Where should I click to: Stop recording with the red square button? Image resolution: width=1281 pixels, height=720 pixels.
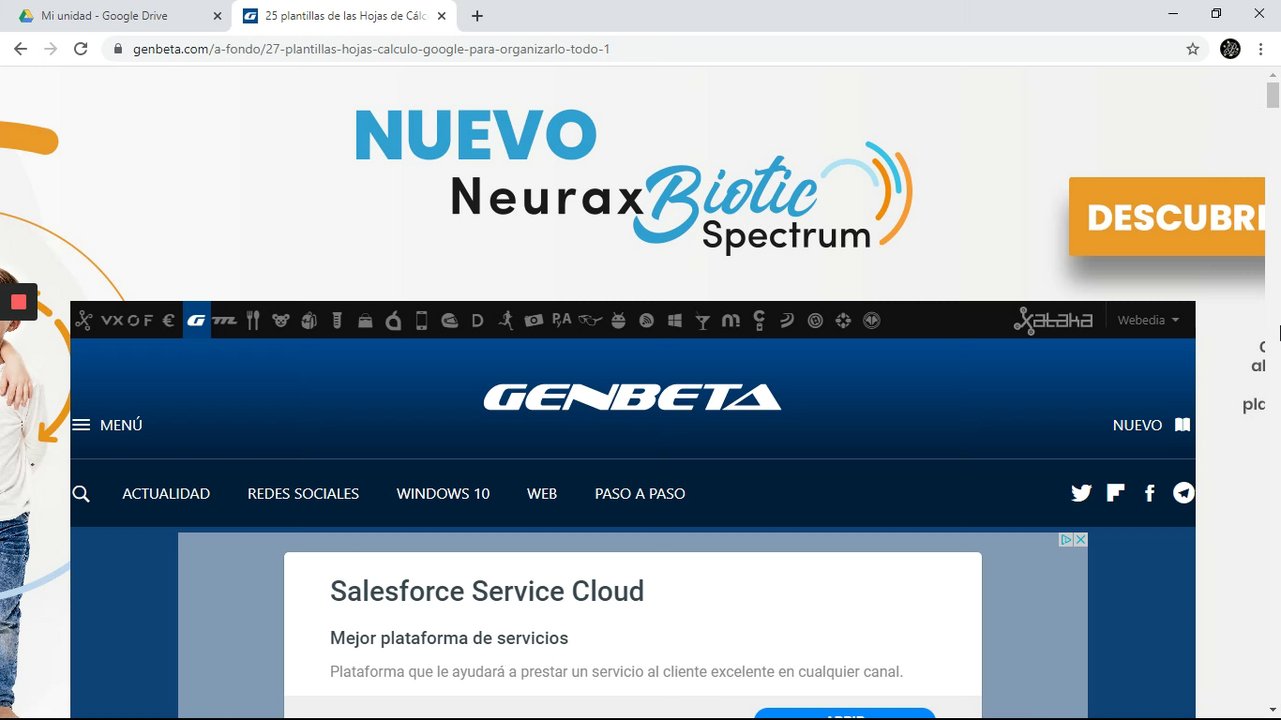click(x=18, y=302)
